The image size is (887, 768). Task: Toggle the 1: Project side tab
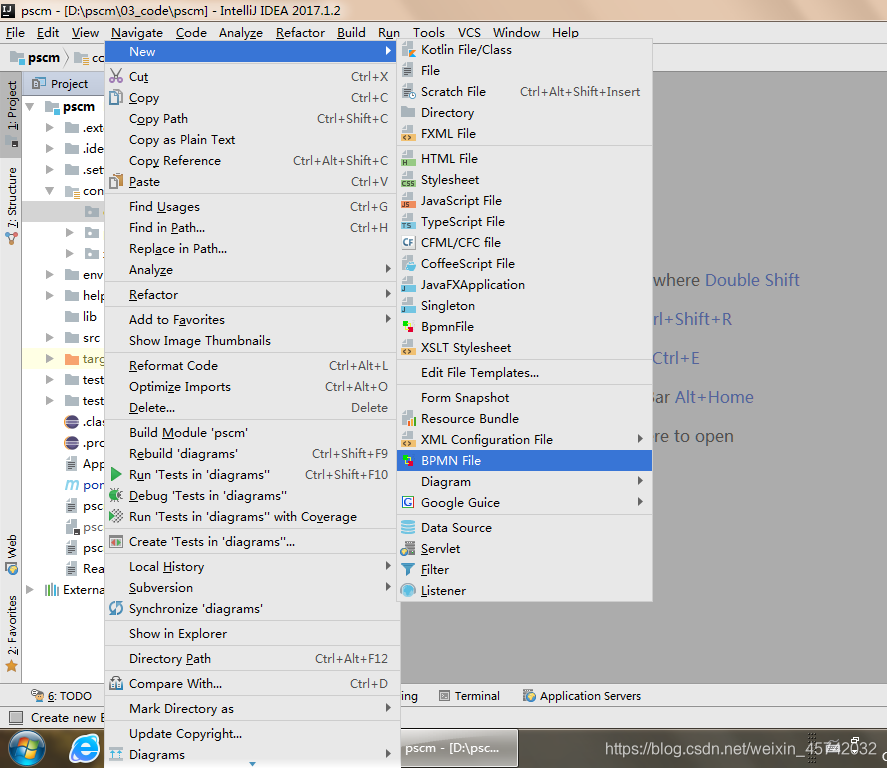pyautogui.click(x=12, y=113)
